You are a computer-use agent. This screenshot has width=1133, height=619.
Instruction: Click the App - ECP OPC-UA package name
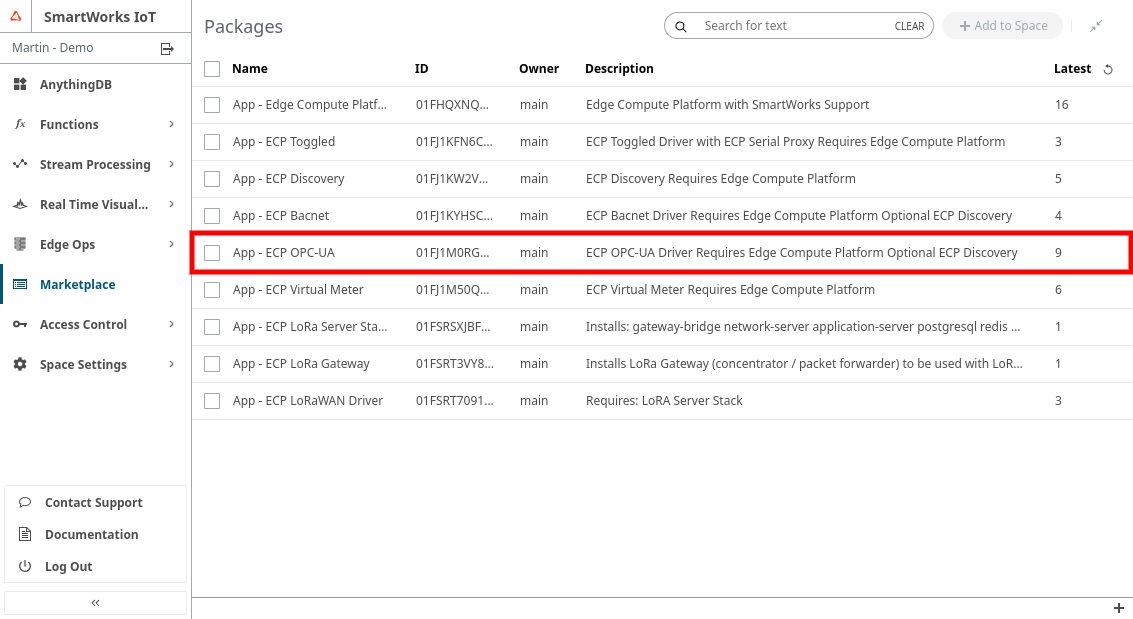(283, 253)
